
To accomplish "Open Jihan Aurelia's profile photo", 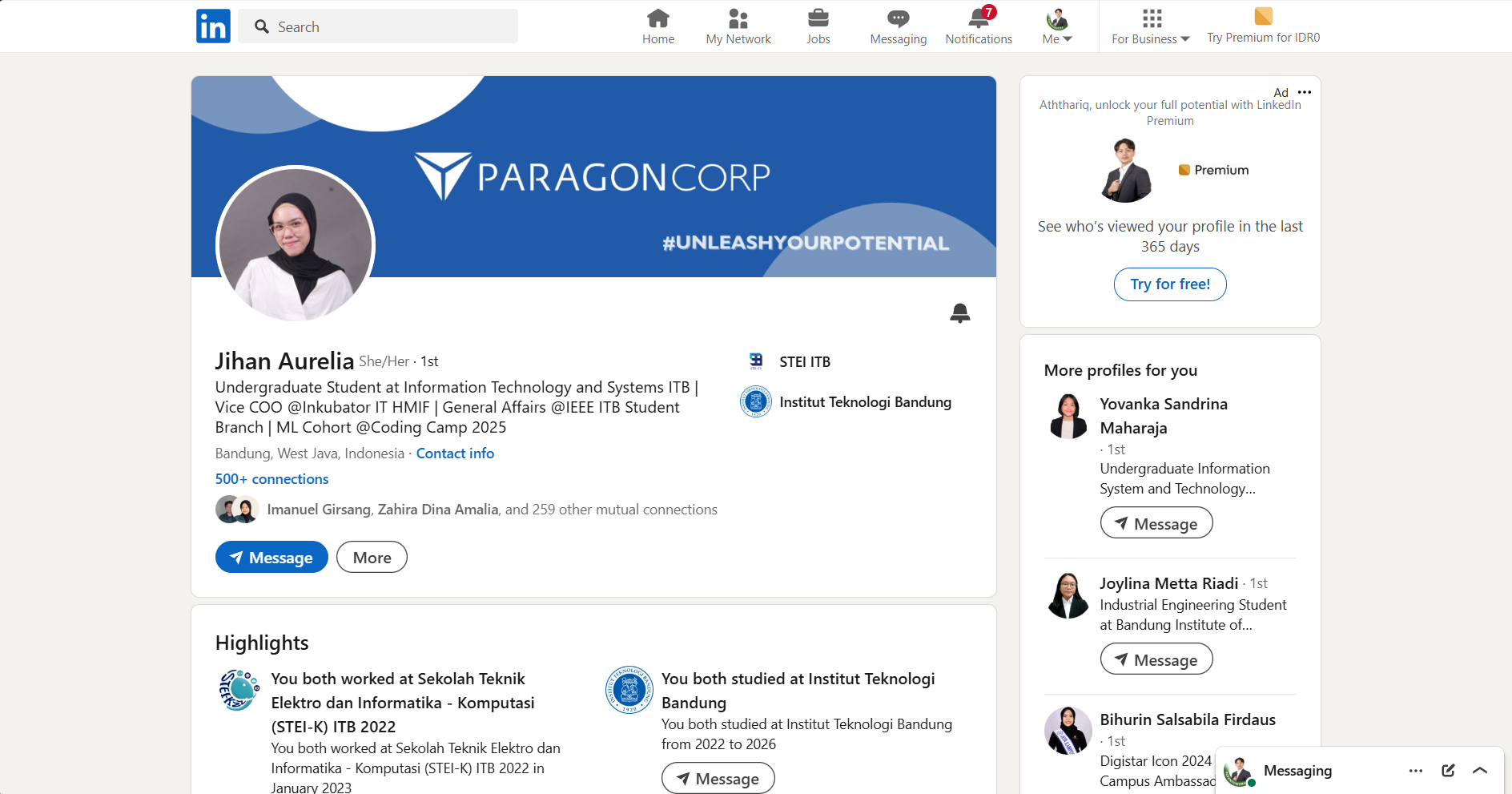I will 296,244.
